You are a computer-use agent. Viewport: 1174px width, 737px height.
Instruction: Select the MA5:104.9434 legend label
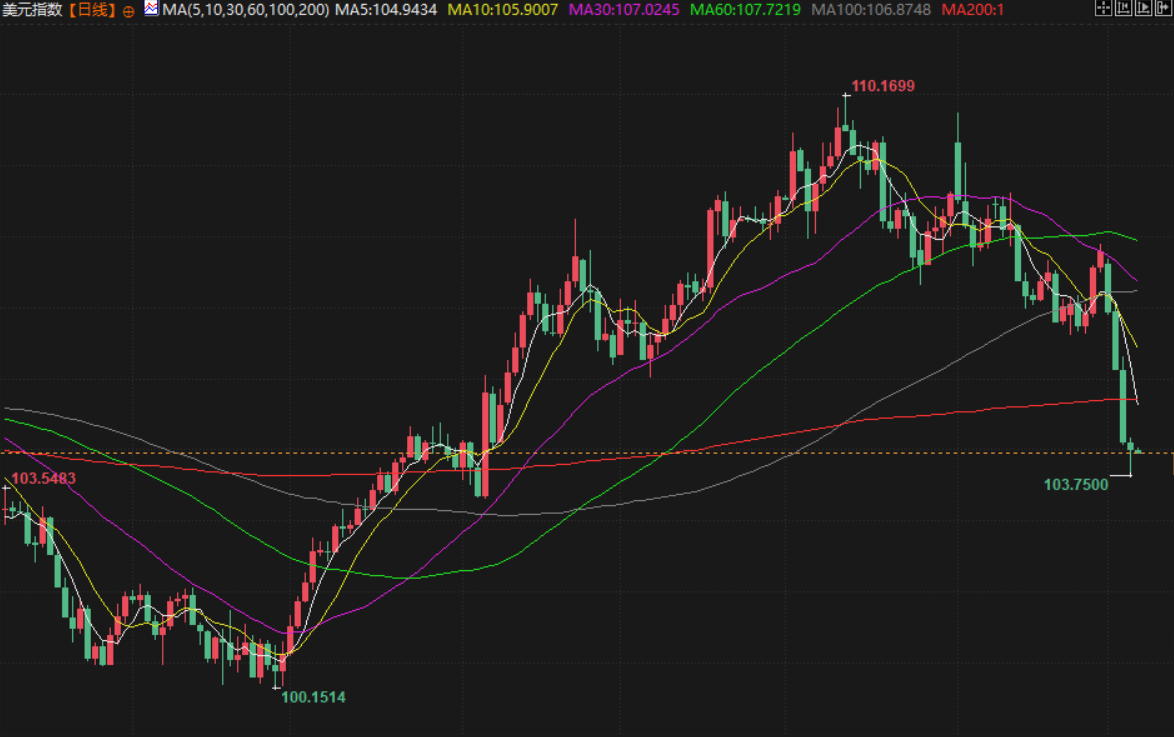[386, 10]
